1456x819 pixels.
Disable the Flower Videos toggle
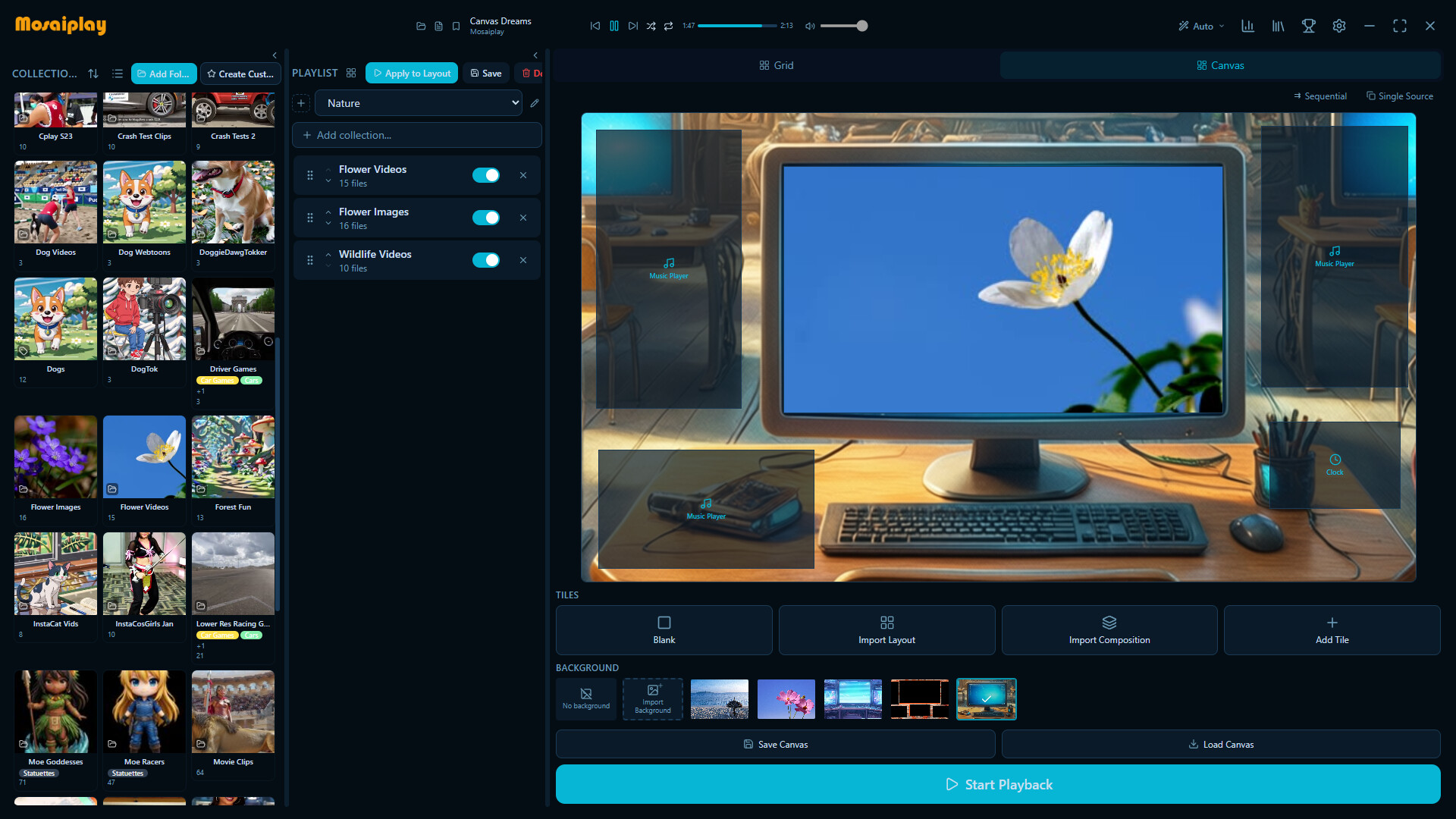tap(486, 175)
